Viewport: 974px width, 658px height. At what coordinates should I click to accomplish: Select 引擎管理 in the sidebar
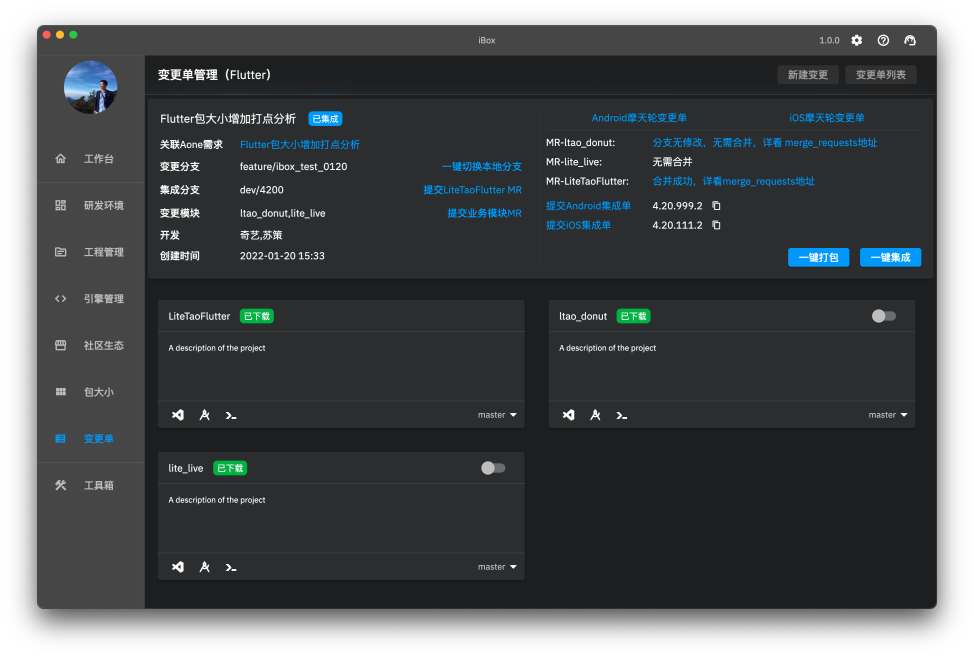click(x=103, y=299)
